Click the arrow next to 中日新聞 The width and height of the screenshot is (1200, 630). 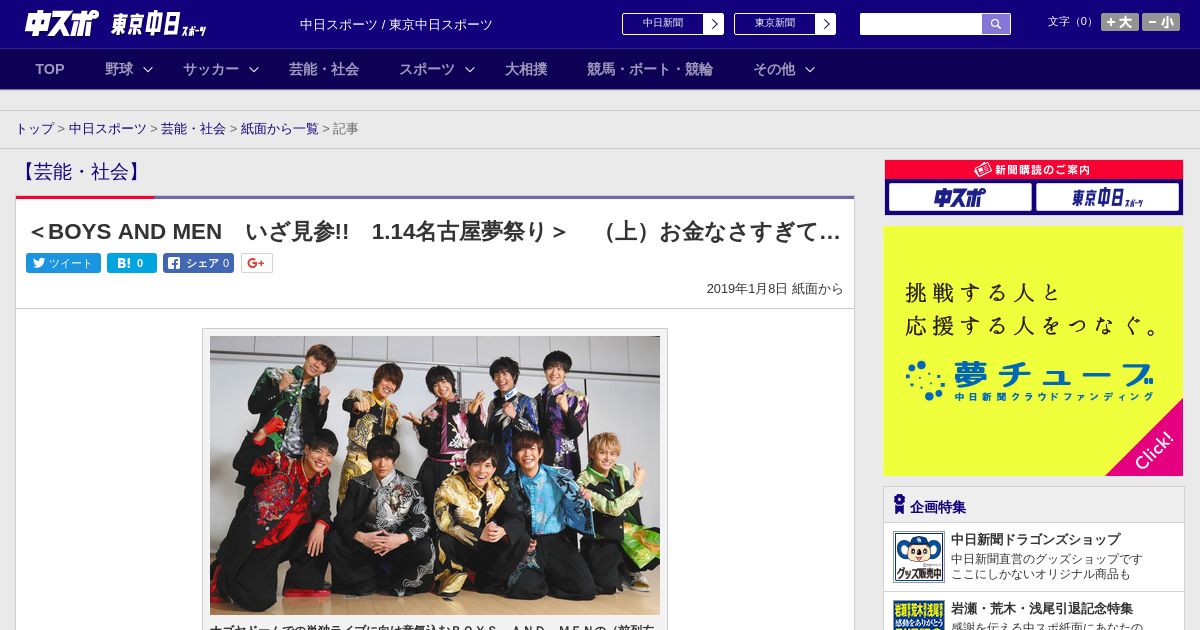tap(714, 24)
